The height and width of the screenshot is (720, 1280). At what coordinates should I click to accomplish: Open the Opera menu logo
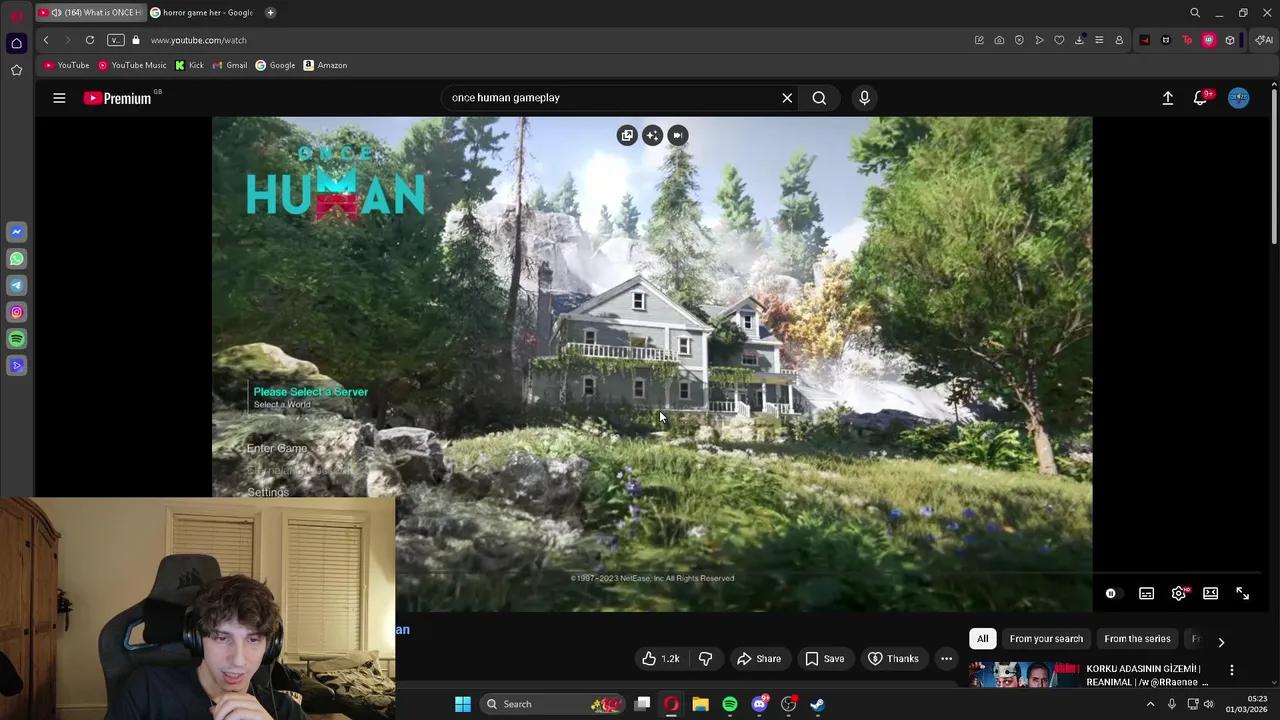[16, 14]
